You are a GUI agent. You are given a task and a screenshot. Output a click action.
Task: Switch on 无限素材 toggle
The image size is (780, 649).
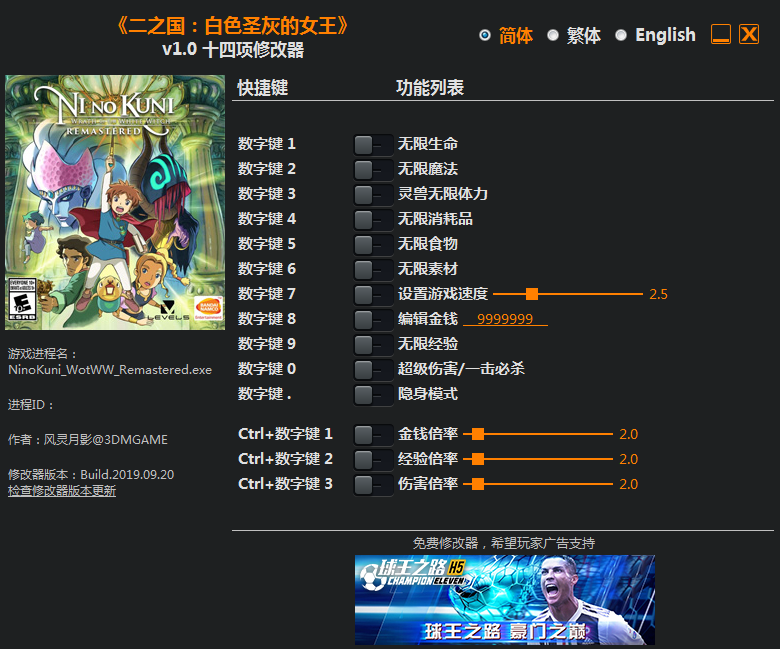(x=373, y=270)
